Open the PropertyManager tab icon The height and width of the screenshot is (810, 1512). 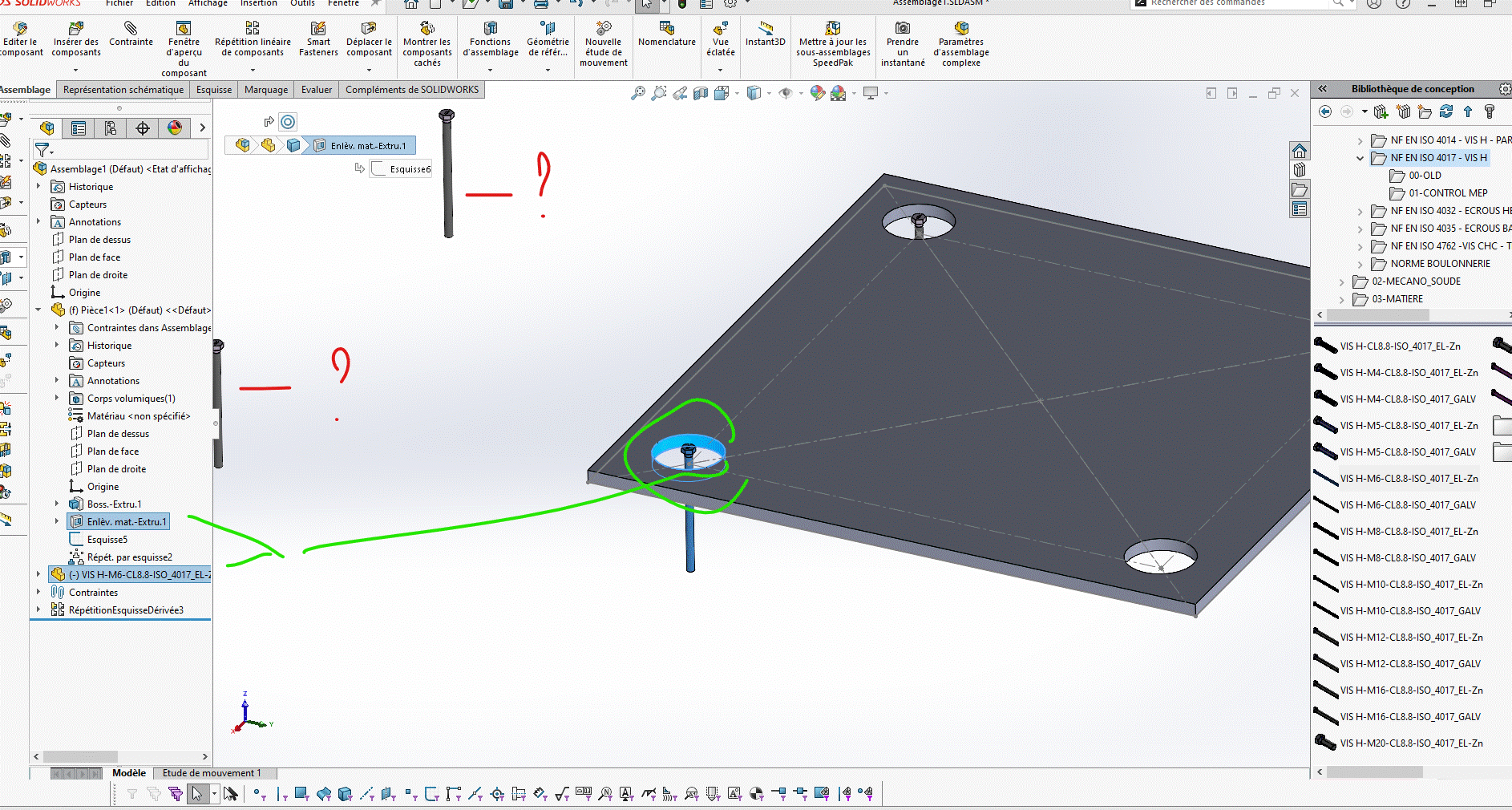click(x=79, y=128)
